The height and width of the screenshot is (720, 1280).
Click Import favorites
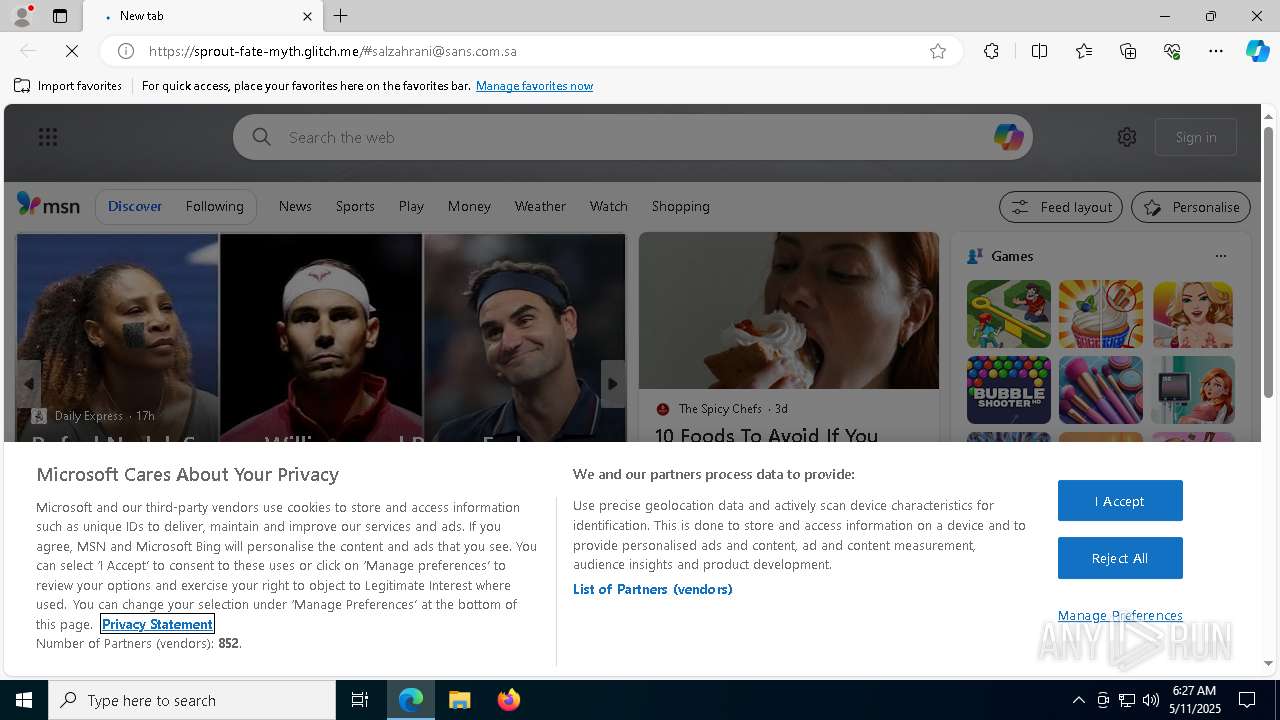click(68, 86)
